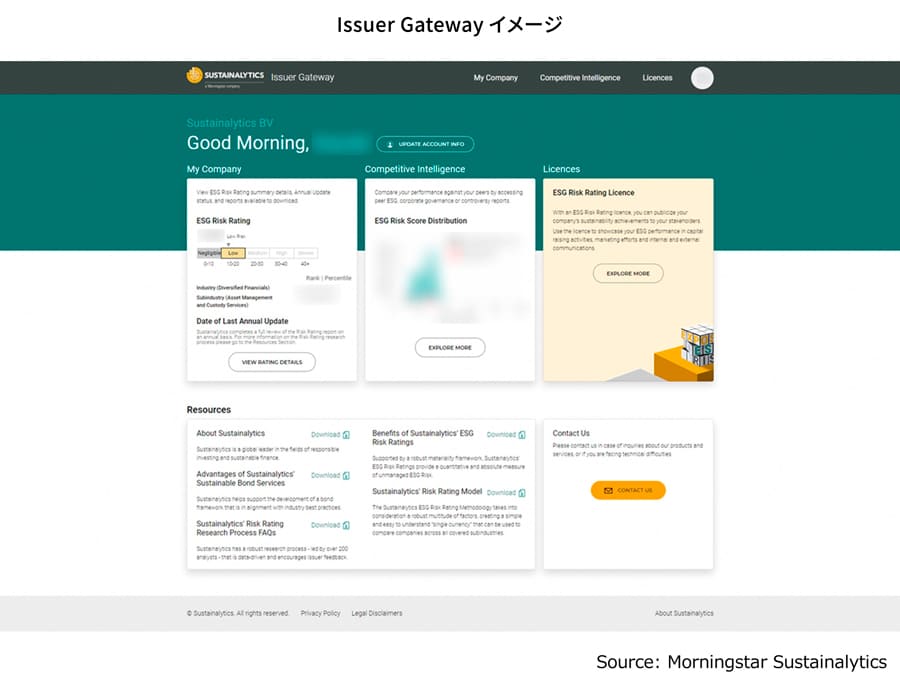
Task: Open the user avatar circle in header
Action: [x=702, y=78]
